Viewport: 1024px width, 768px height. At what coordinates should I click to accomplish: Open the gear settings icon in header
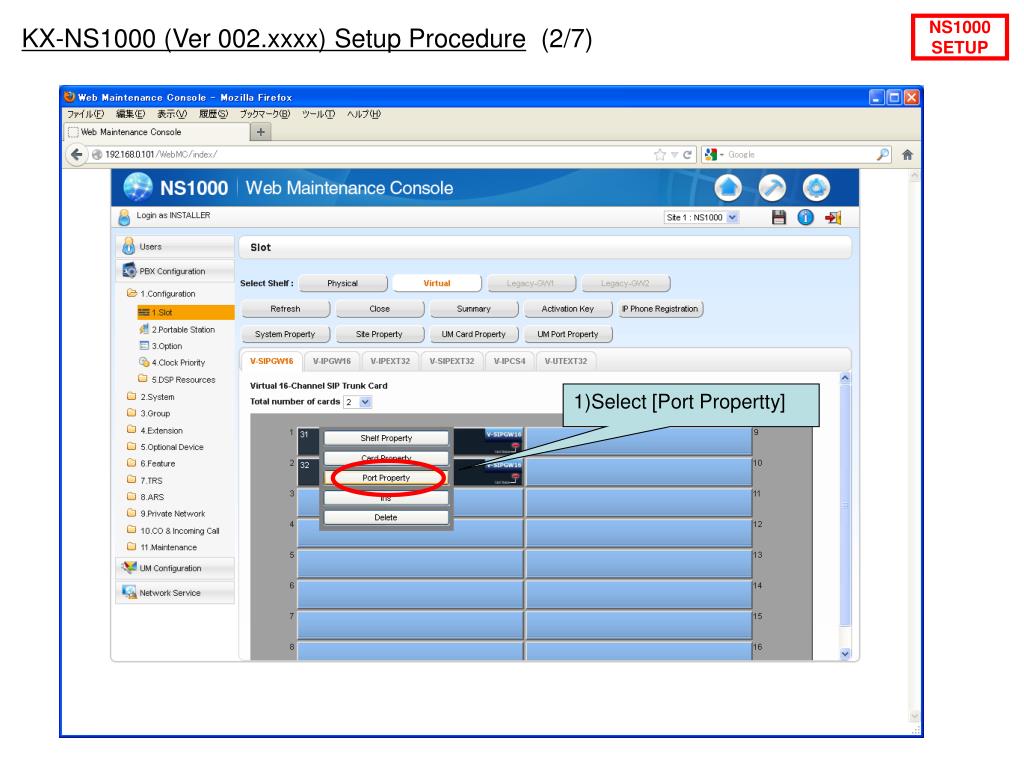click(816, 188)
